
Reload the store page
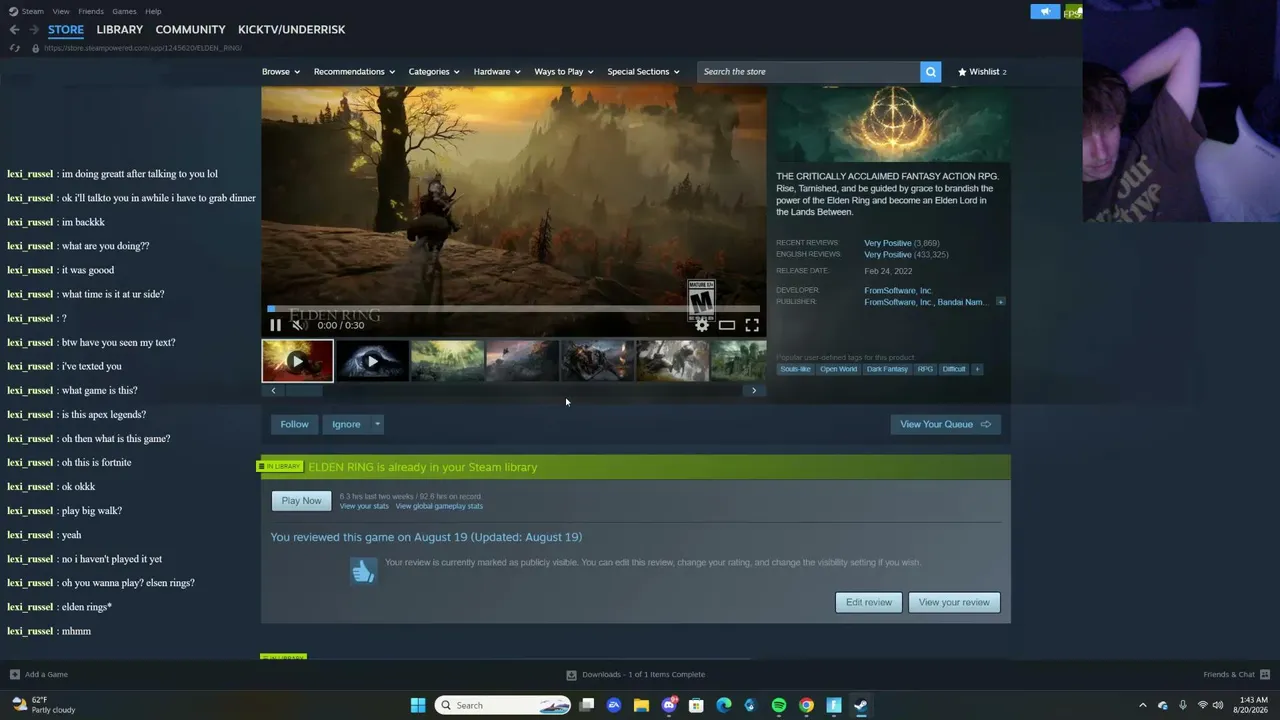pyautogui.click(x=14, y=48)
